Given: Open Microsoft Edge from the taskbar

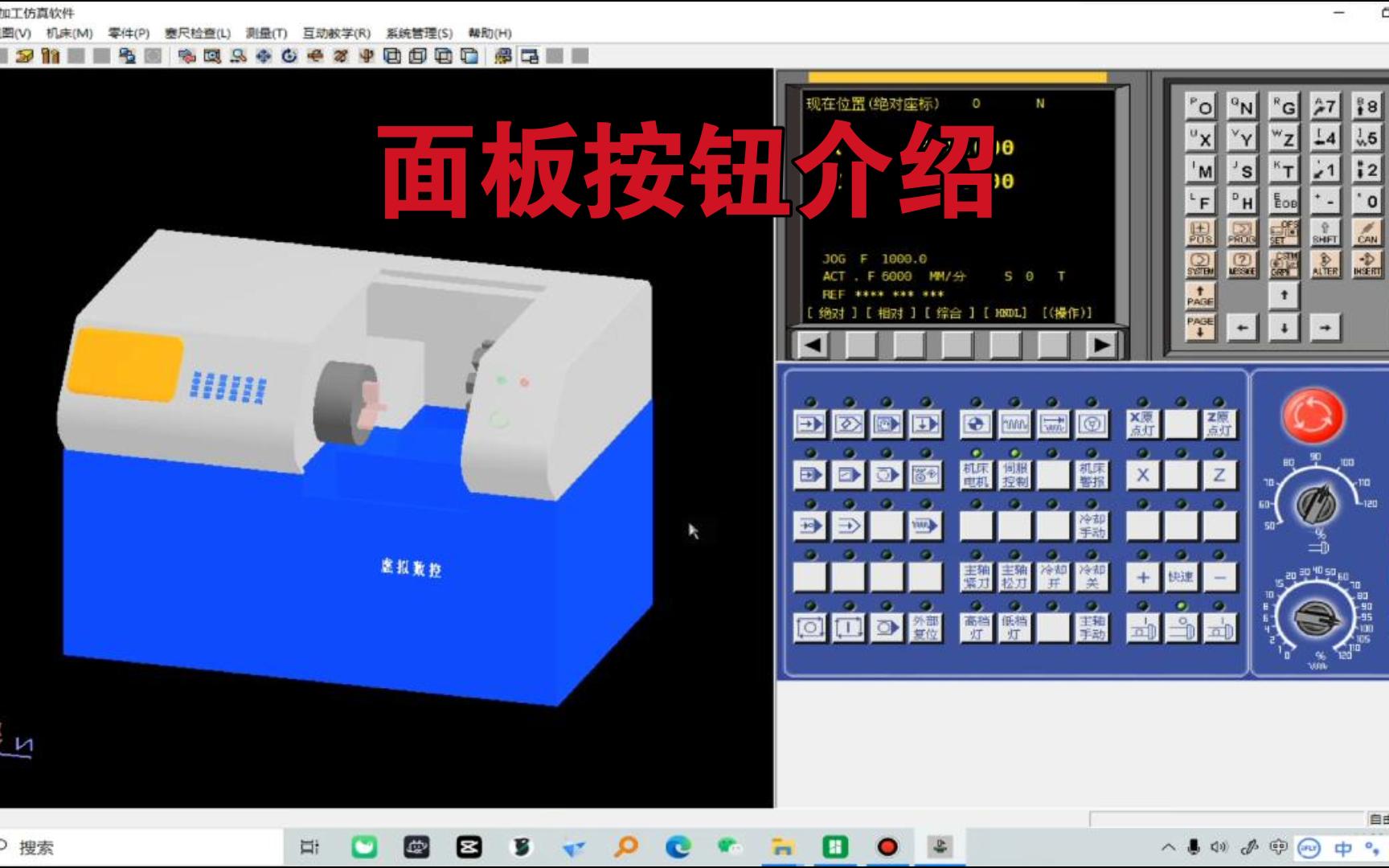Looking at the screenshot, I should tap(678, 845).
